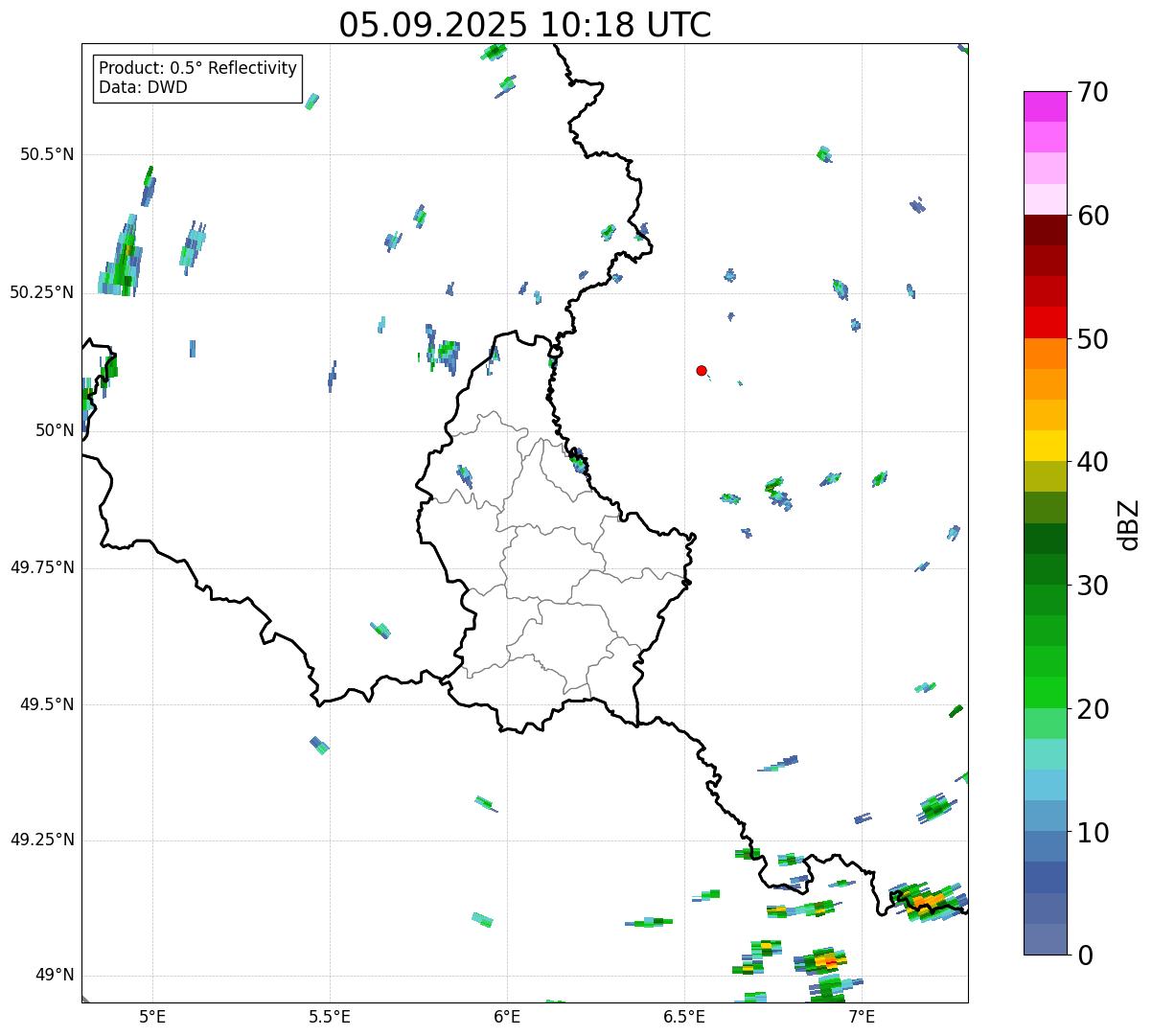Click the yellow colorbar swatch above 40

[1045, 446]
